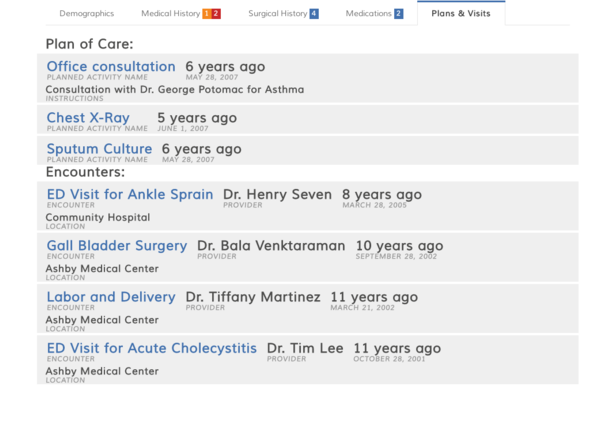Click the Surgical History count badge
The height and width of the screenshot is (424, 615).
314,13
